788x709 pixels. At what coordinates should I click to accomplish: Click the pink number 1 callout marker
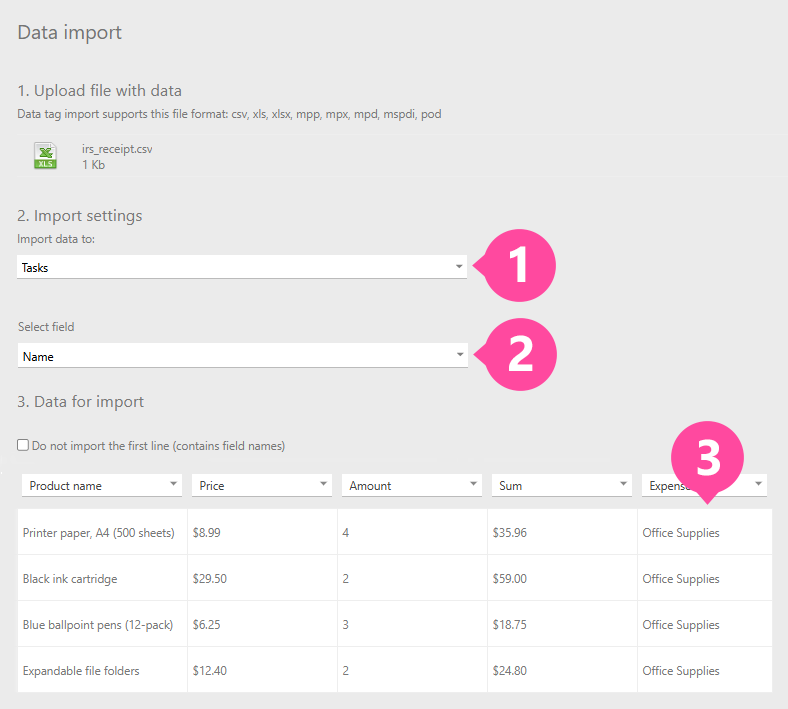click(x=519, y=267)
